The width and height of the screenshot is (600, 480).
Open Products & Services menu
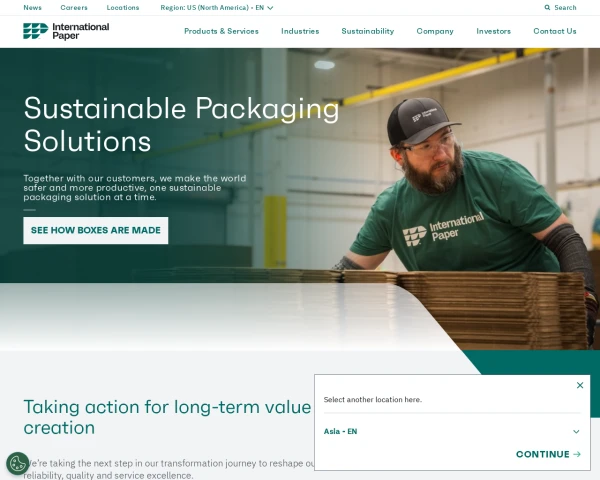pyautogui.click(x=221, y=31)
